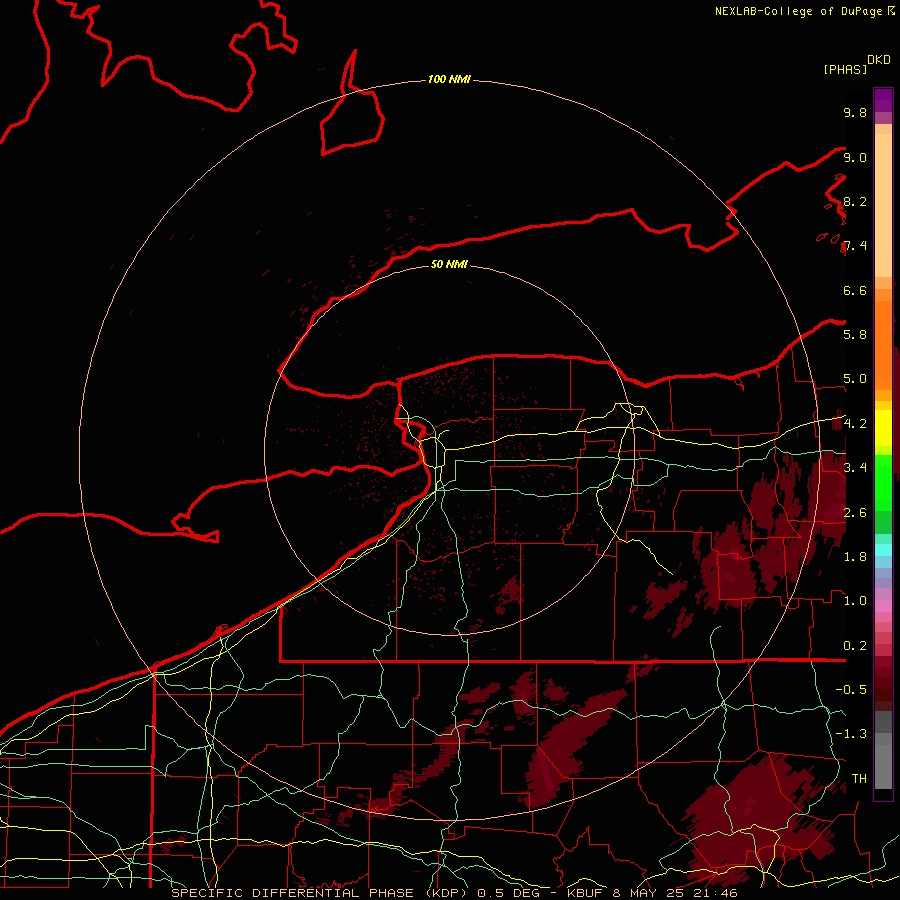Click the 5.8 value on the color scale

pyautogui.click(x=855, y=334)
